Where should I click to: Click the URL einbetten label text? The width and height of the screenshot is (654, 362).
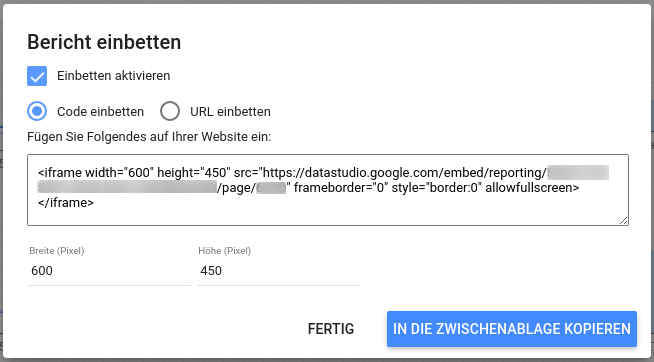tap(230, 112)
